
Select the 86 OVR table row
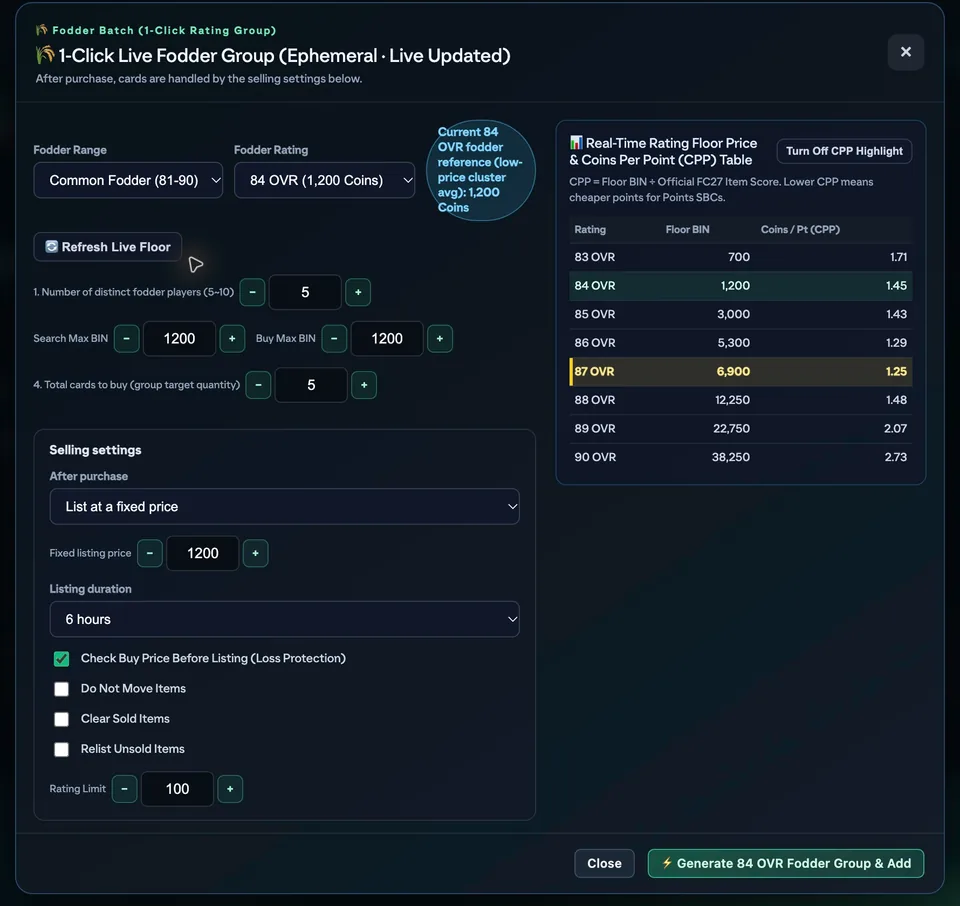(x=740, y=343)
